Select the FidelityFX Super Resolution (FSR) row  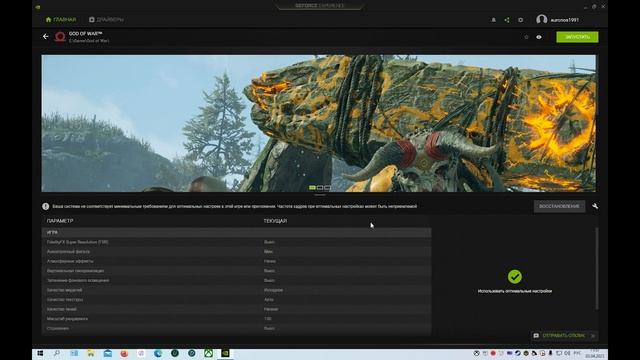tap(236, 242)
